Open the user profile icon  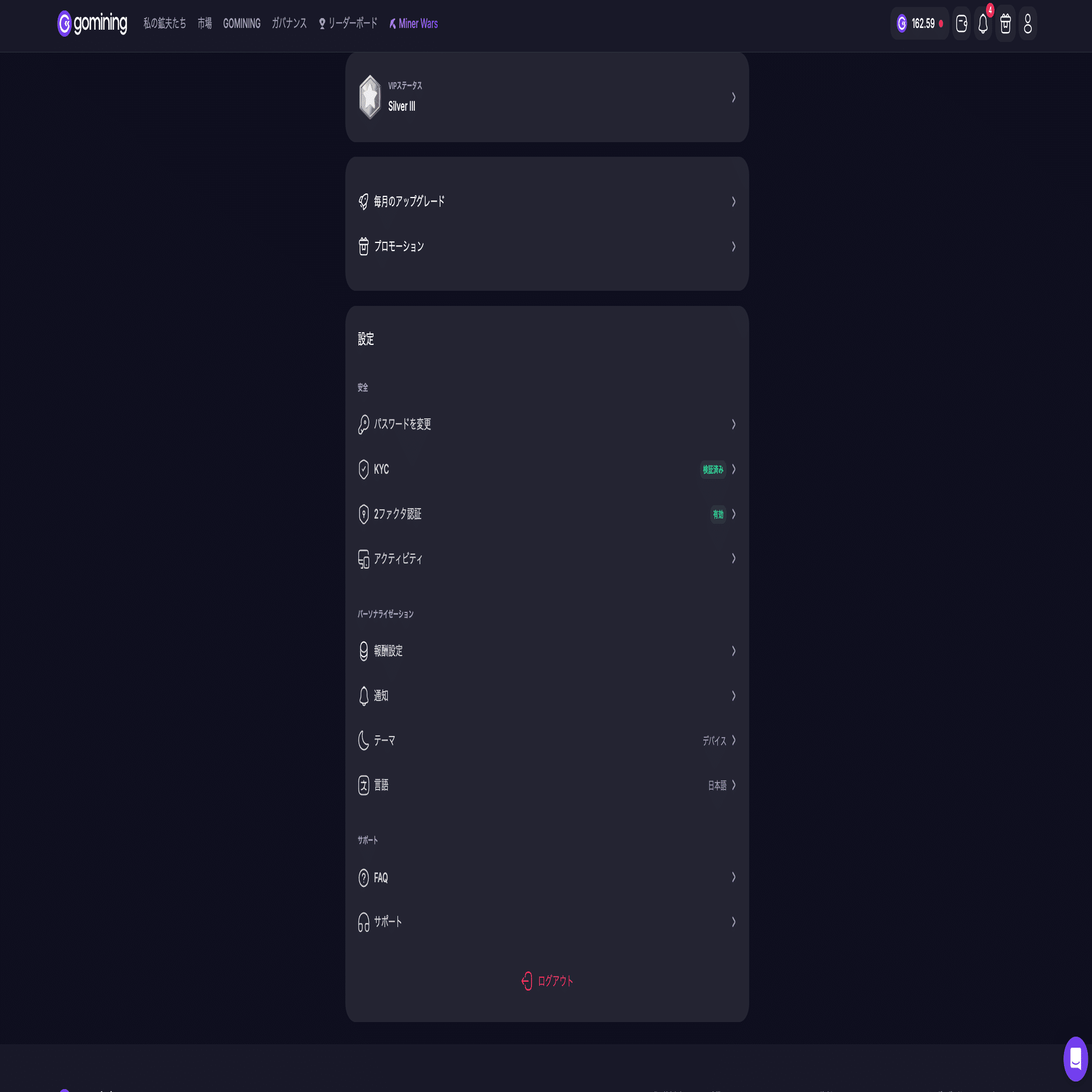coord(1028,24)
